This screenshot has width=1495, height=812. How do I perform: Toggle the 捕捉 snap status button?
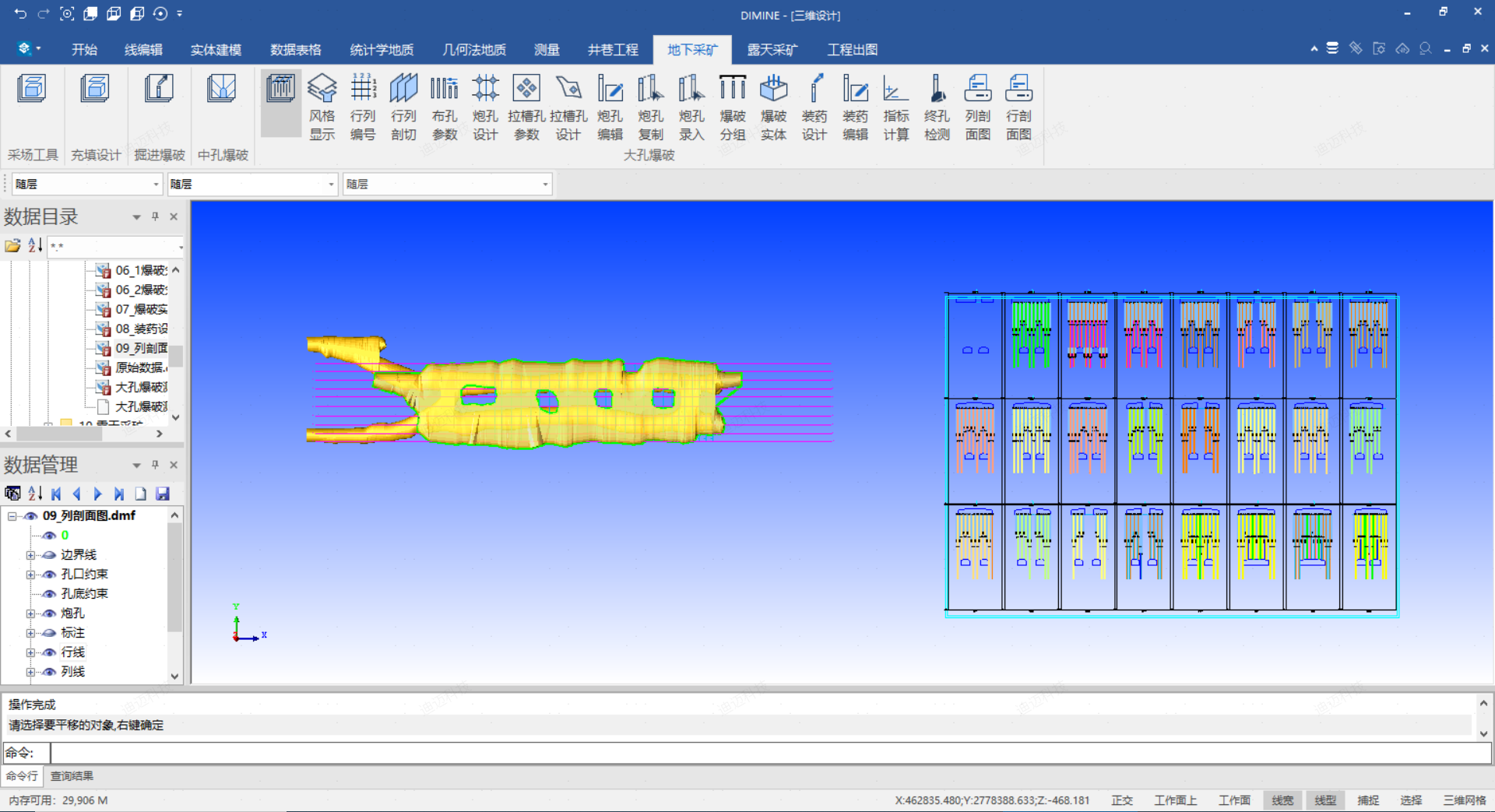point(1368,800)
